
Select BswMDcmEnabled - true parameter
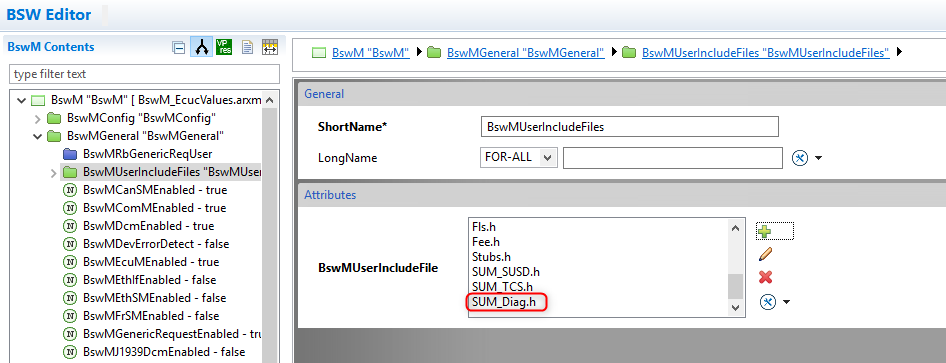[x=148, y=226]
